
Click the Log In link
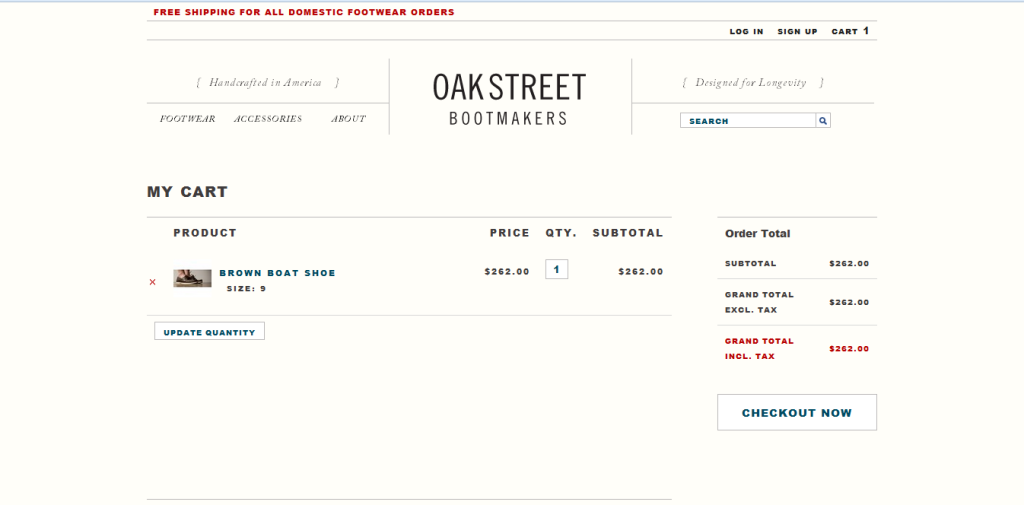[x=746, y=31]
